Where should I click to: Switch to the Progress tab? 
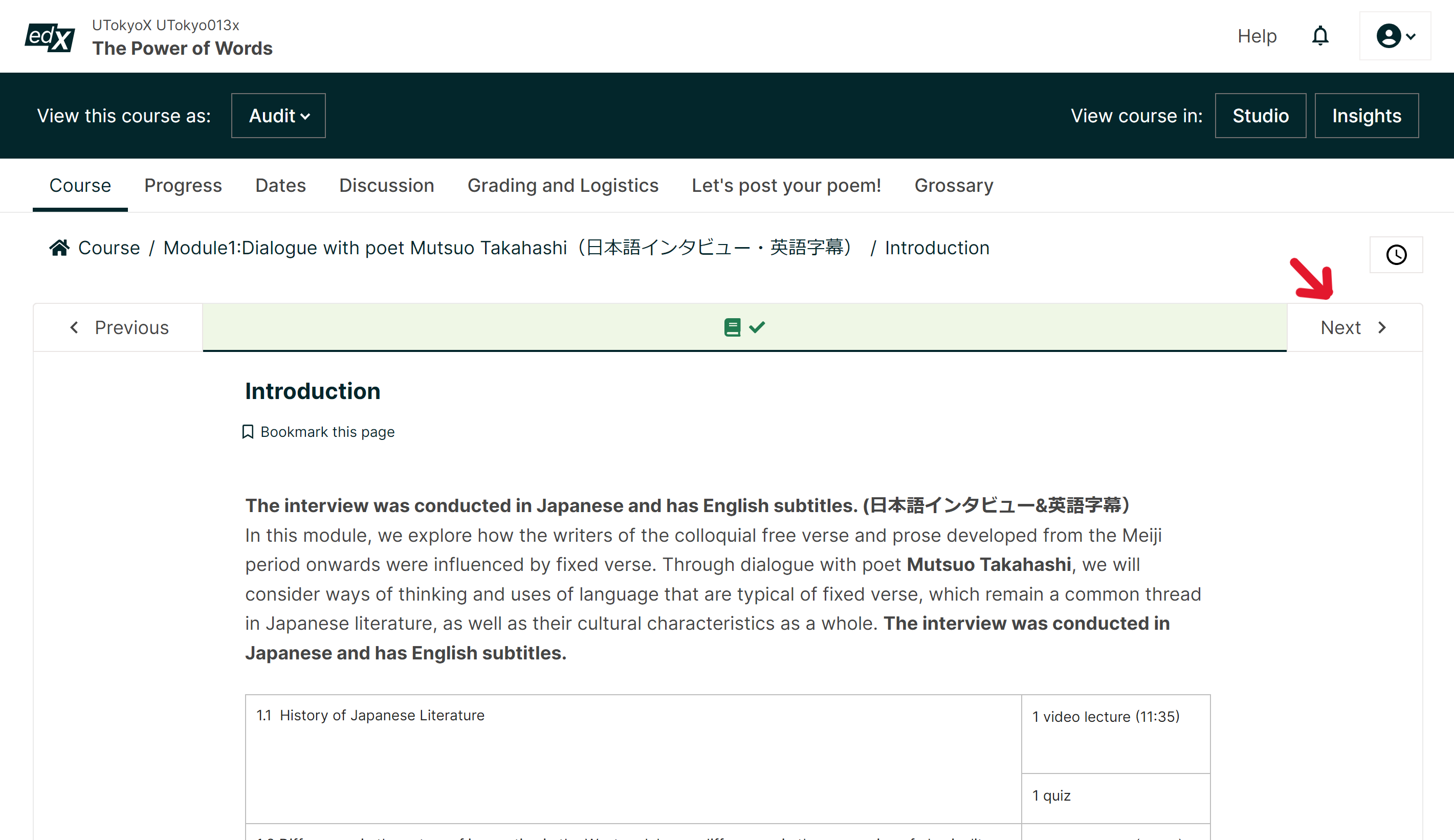(x=183, y=185)
